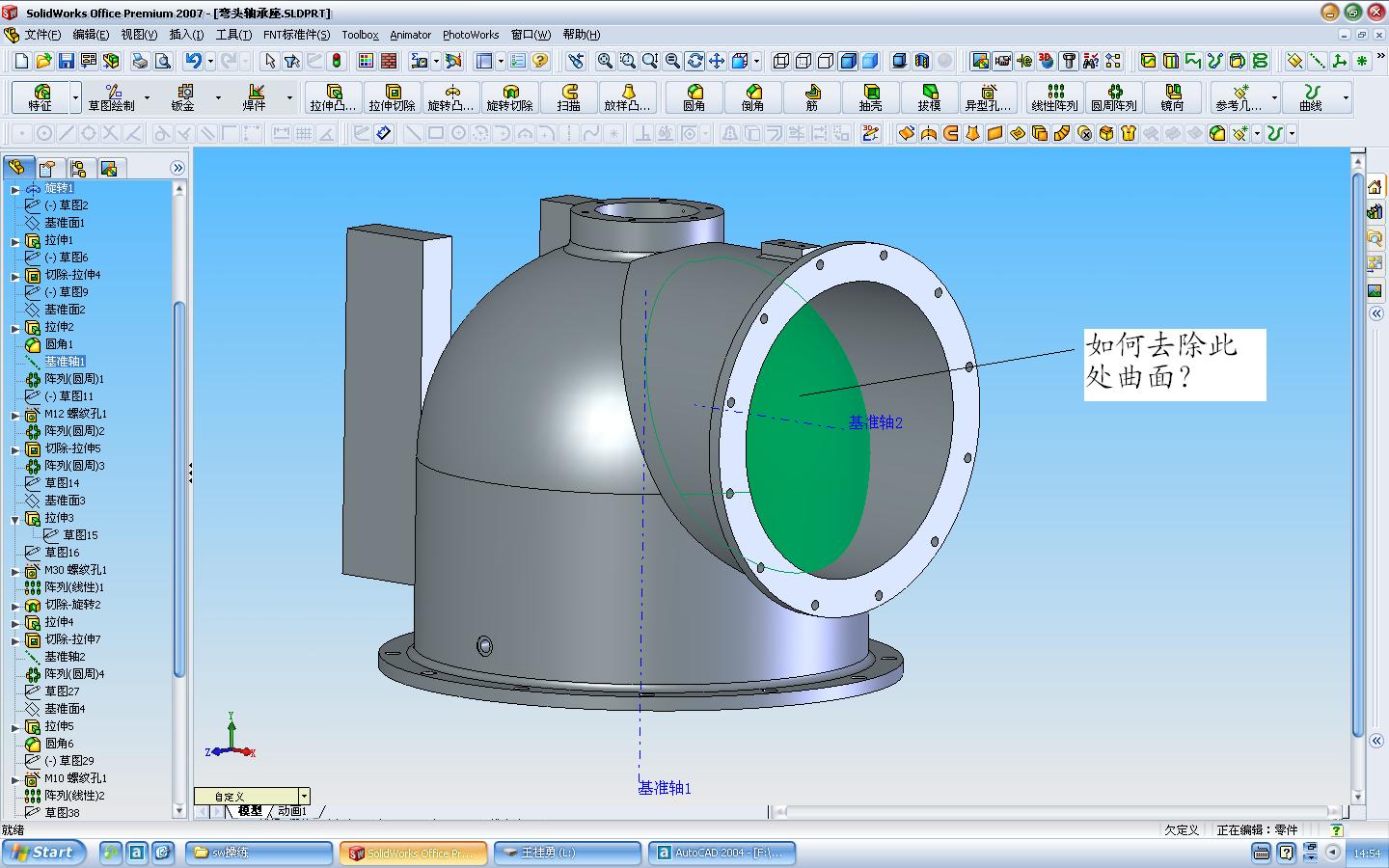Switch to the PropertyManager tab

click(x=47, y=168)
